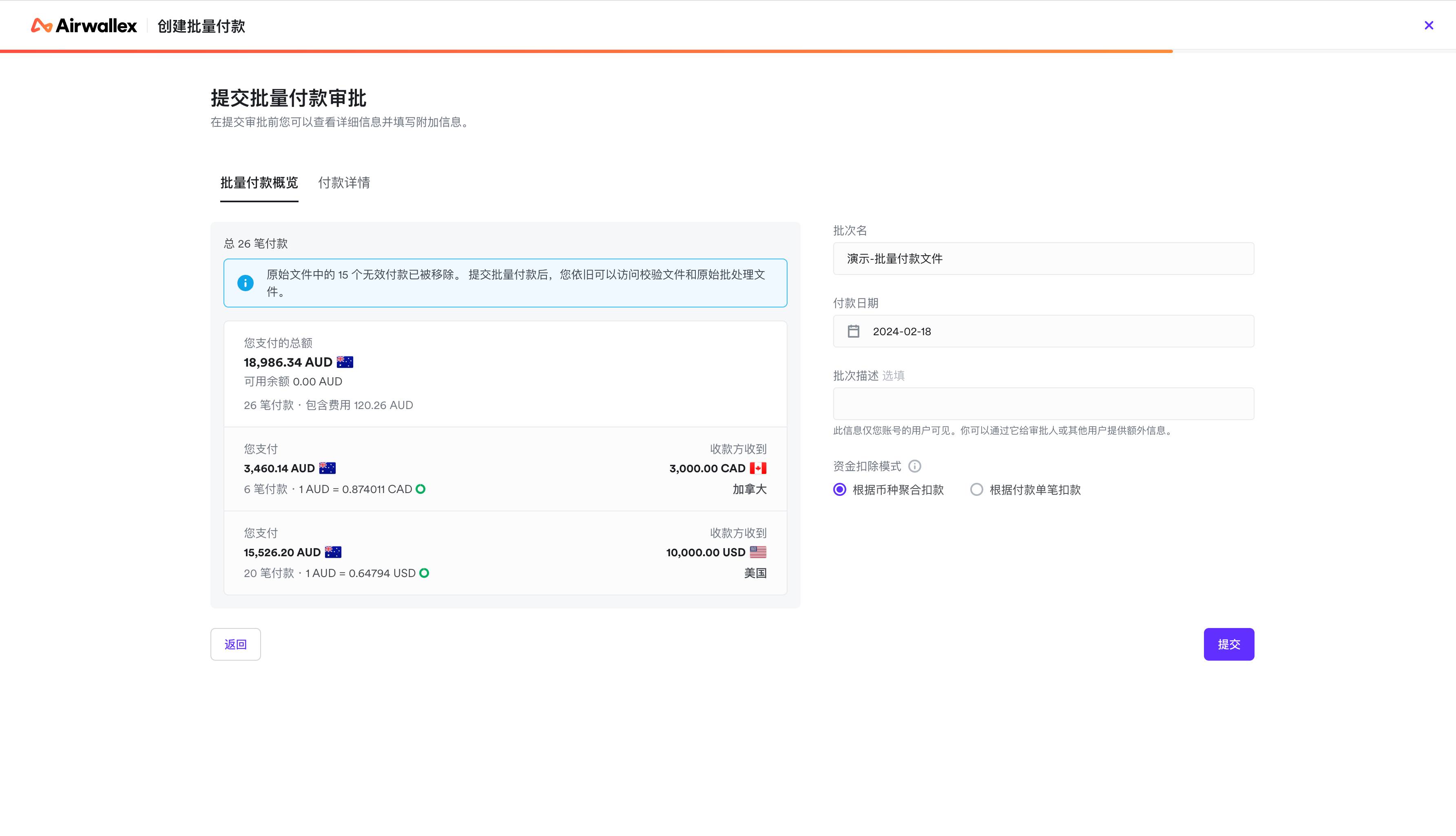Click the info icon next to 资金扣除模式
This screenshot has height=836, width=1456.
click(x=915, y=466)
